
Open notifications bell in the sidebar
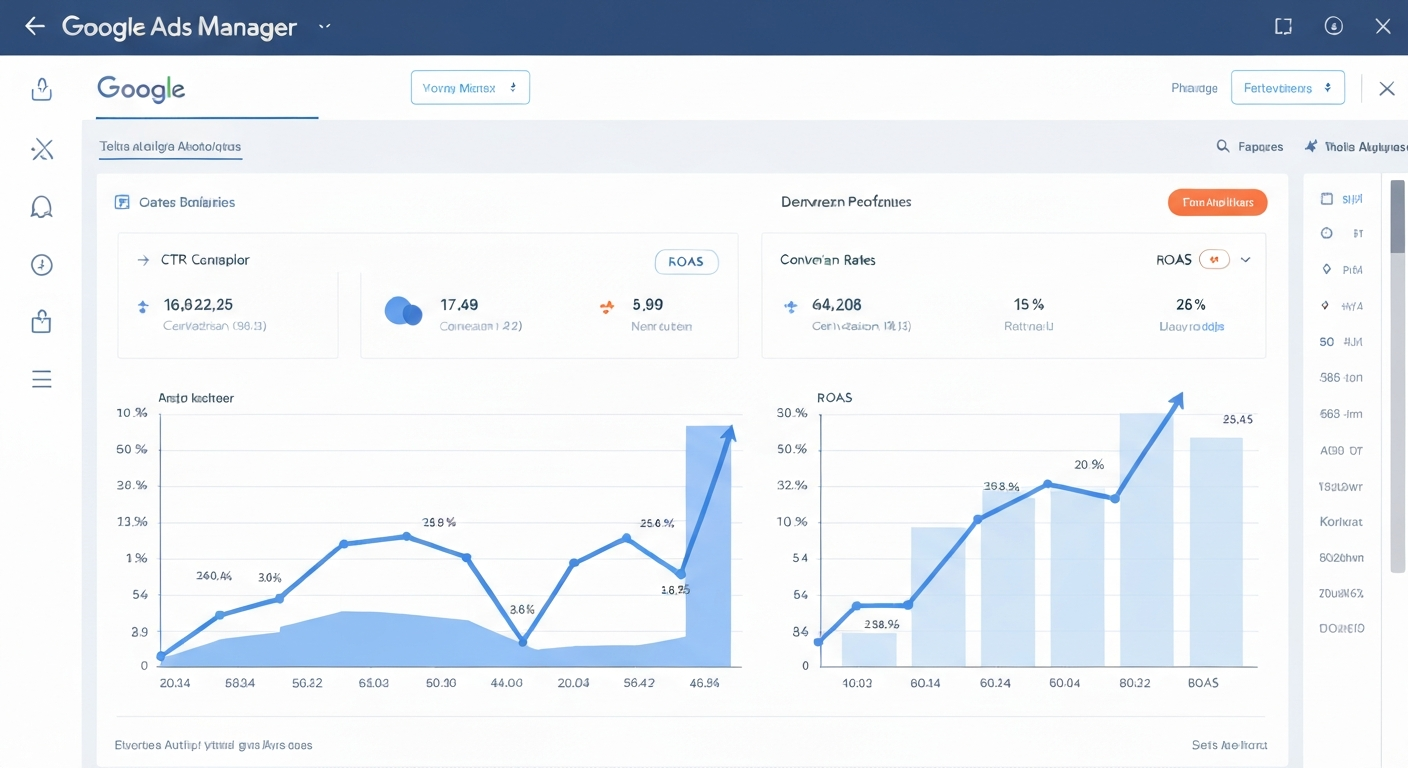click(41, 207)
